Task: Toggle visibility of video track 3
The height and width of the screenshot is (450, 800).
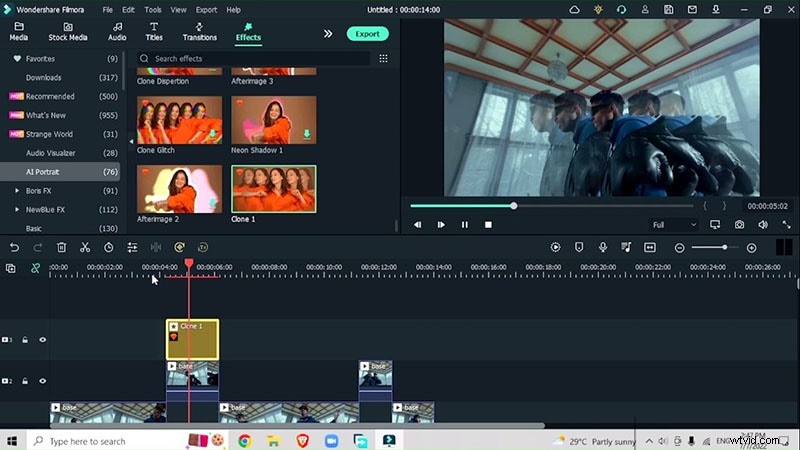Action: coord(42,340)
